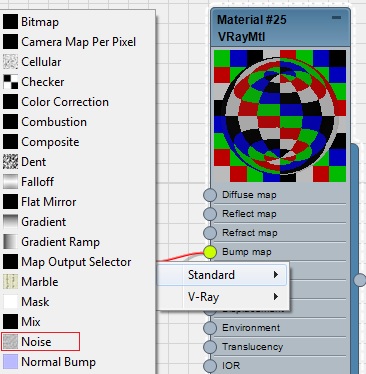The height and width of the screenshot is (374, 366).
Task: Click the checkered sphere material preview
Action: point(280,116)
